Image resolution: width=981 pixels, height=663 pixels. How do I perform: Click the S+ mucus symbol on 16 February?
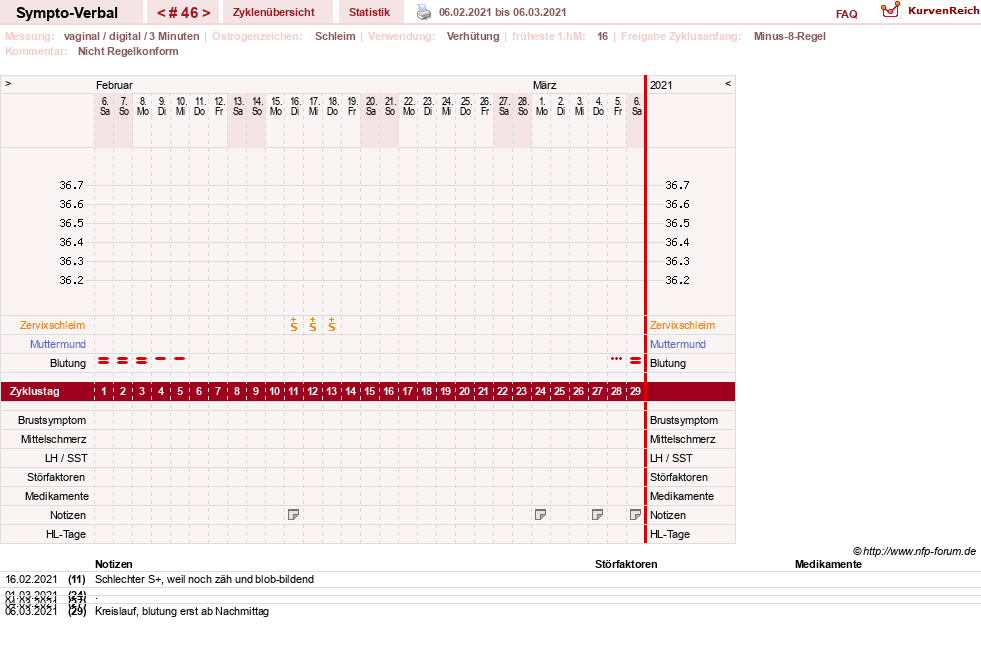pos(293,324)
